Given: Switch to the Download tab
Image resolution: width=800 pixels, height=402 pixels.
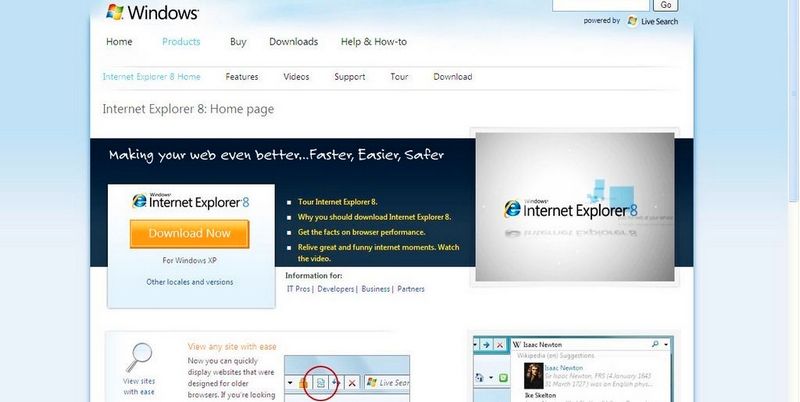Looking at the screenshot, I should [x=453, y=77].
